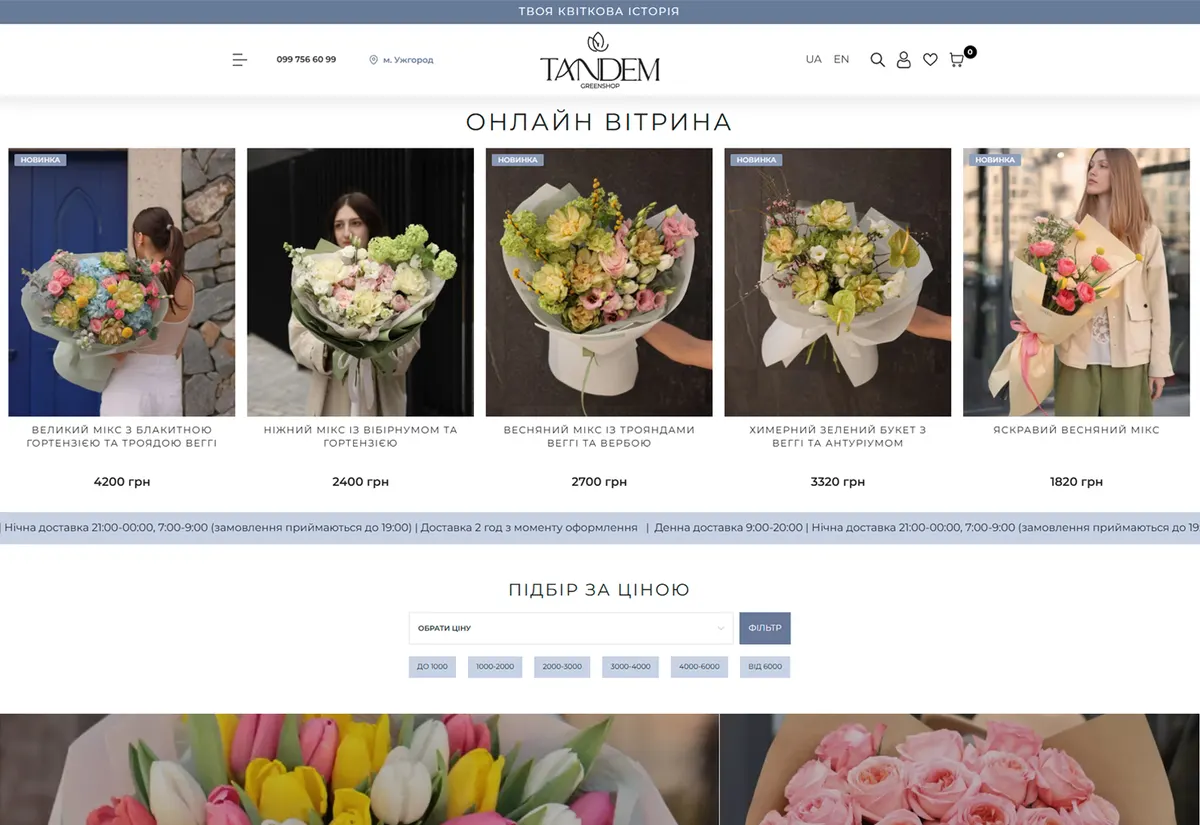Screen dimensions: 1200x825
Task: Select price range До 1000
Action: tap(432, 667)
